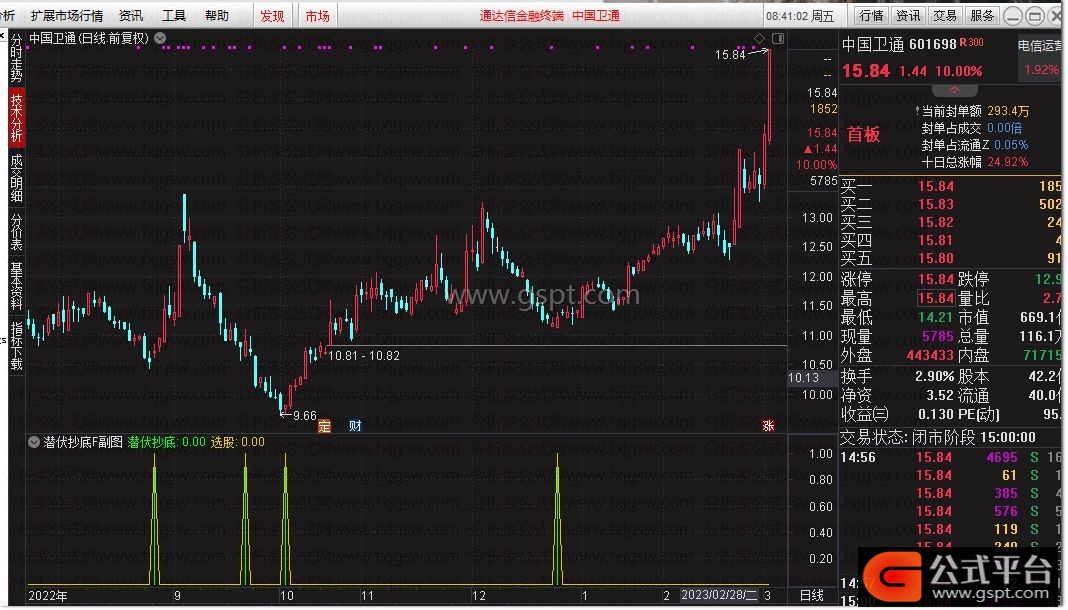Select the 技术分析 sidebar tab
1068x610 pixels.
(x=16, y=117)
